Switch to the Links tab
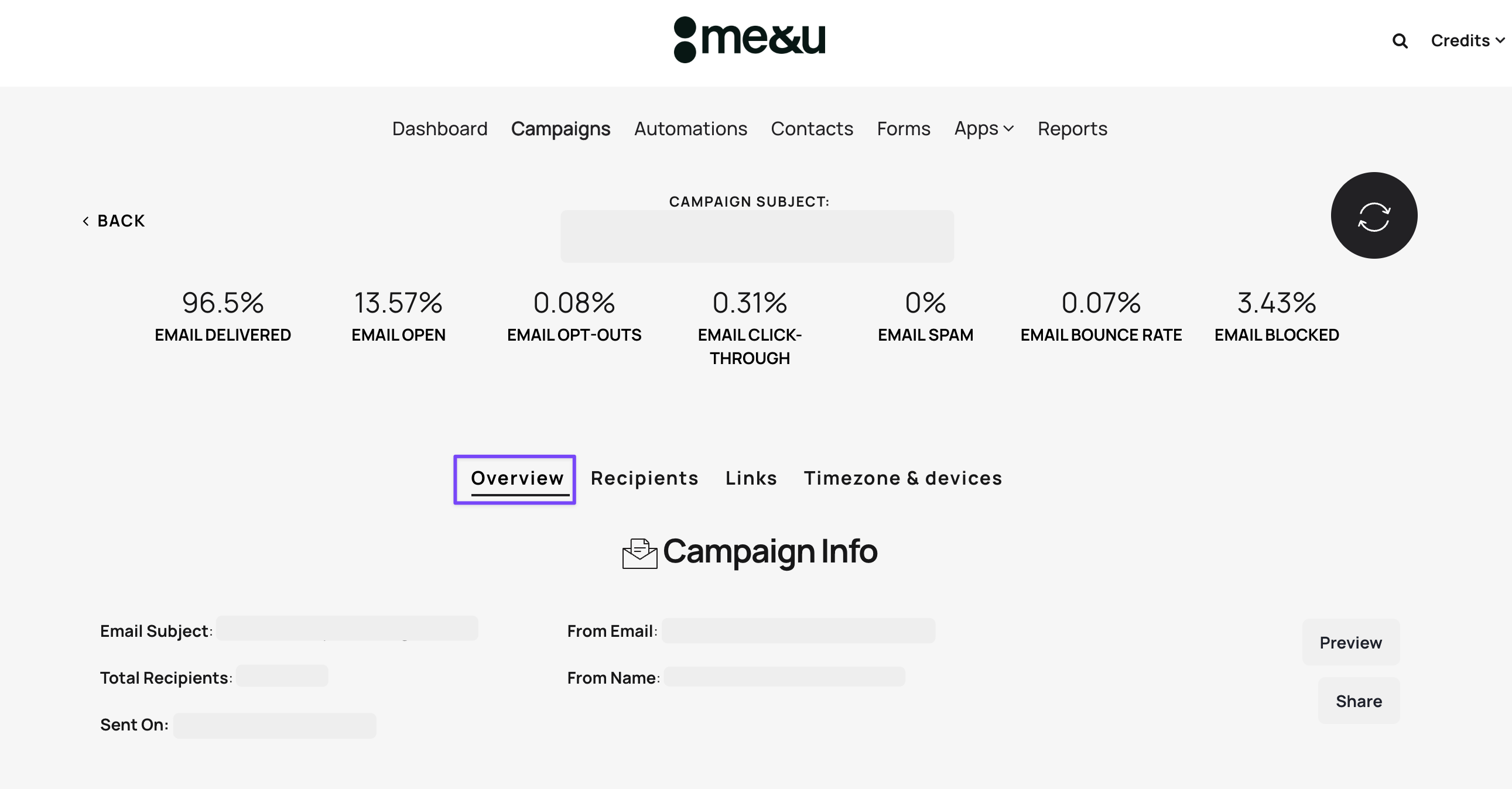The width and height of the screenshot is (1512, 789). [751, 478]
